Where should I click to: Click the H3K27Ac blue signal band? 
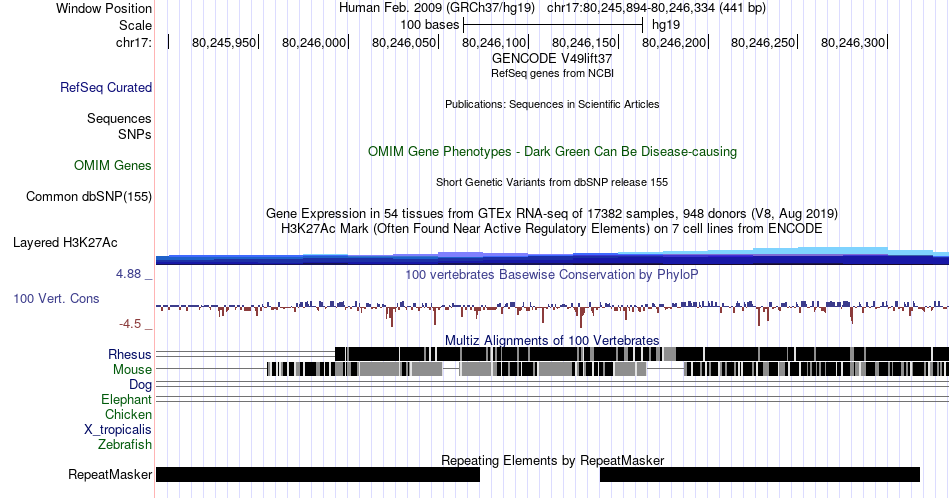point(552,257)
